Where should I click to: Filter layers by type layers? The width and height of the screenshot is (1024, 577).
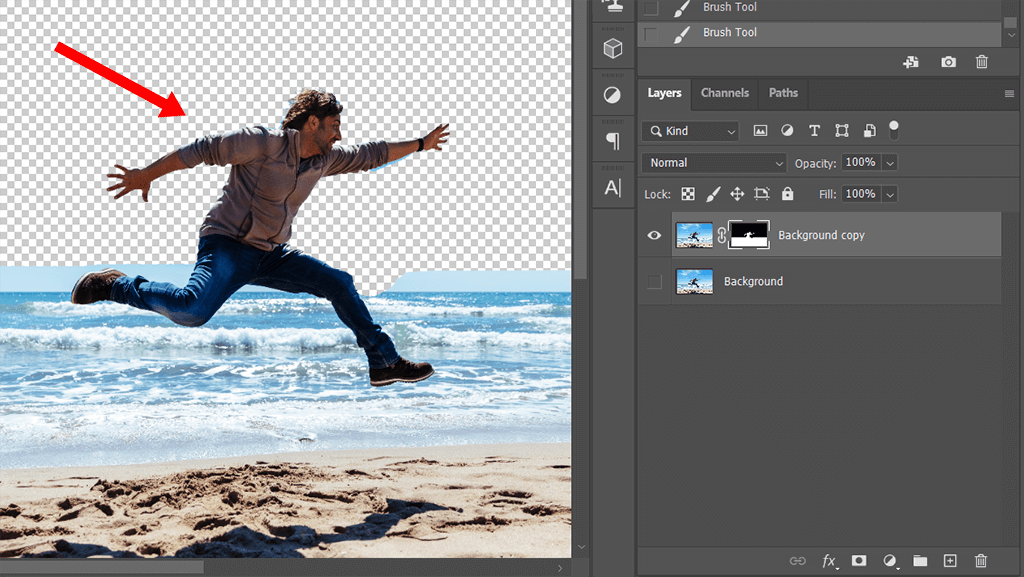point(814,131)
